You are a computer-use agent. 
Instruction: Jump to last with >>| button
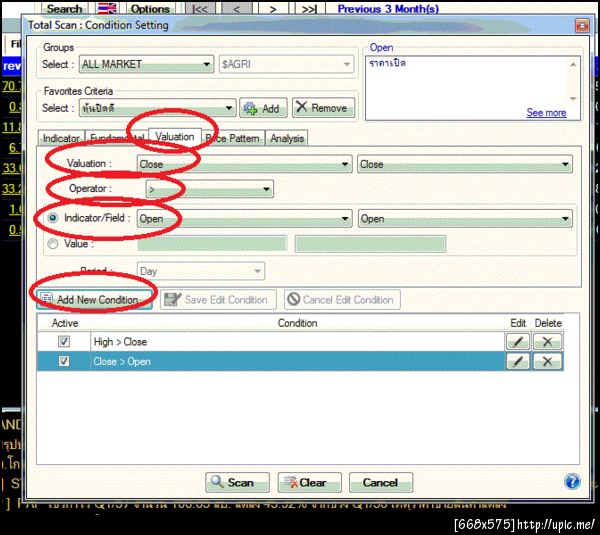309,8
